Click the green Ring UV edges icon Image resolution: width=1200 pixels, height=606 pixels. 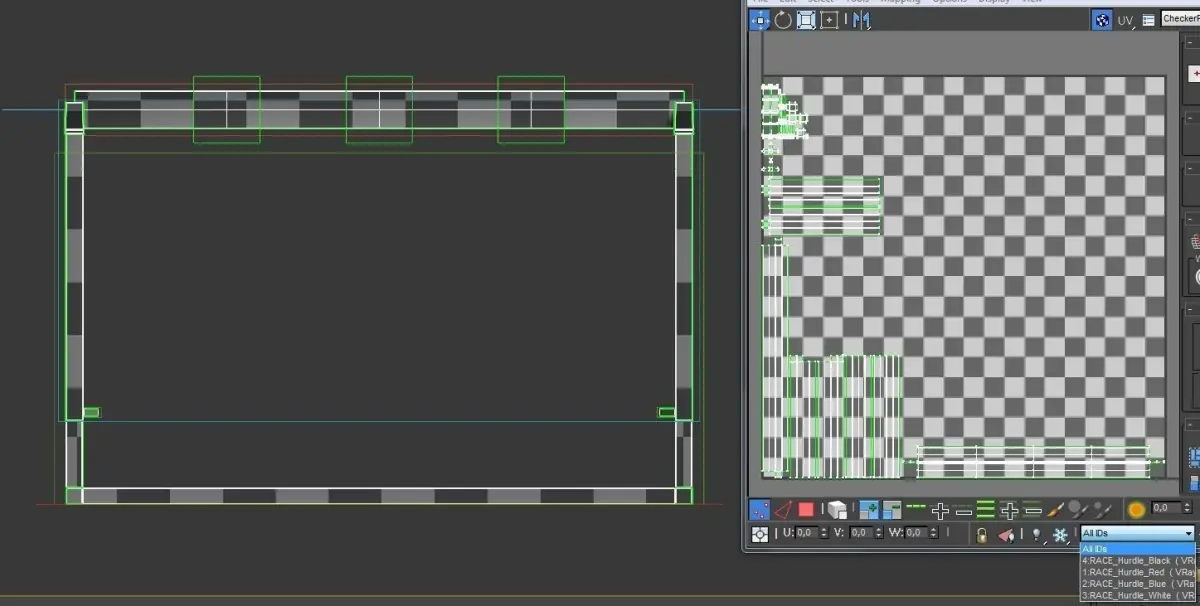pos(986,510)
